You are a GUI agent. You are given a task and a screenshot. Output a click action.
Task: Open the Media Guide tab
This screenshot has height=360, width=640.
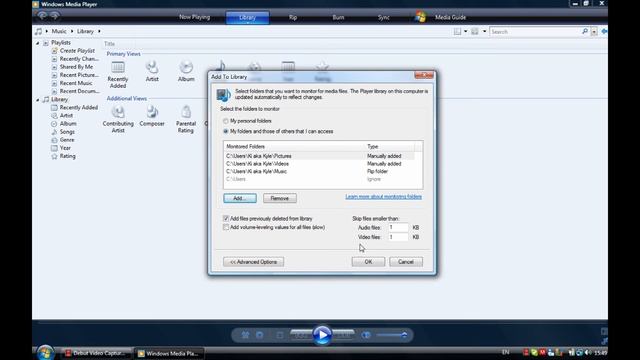(450, 17)
